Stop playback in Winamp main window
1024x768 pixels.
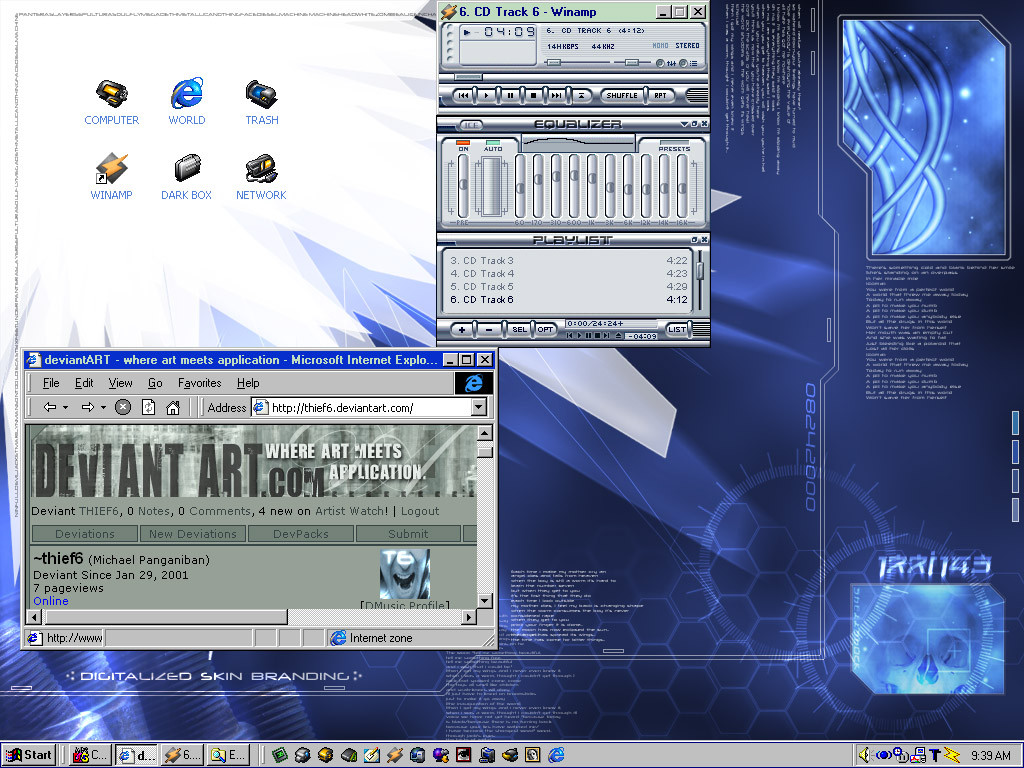tap(533, 95)
